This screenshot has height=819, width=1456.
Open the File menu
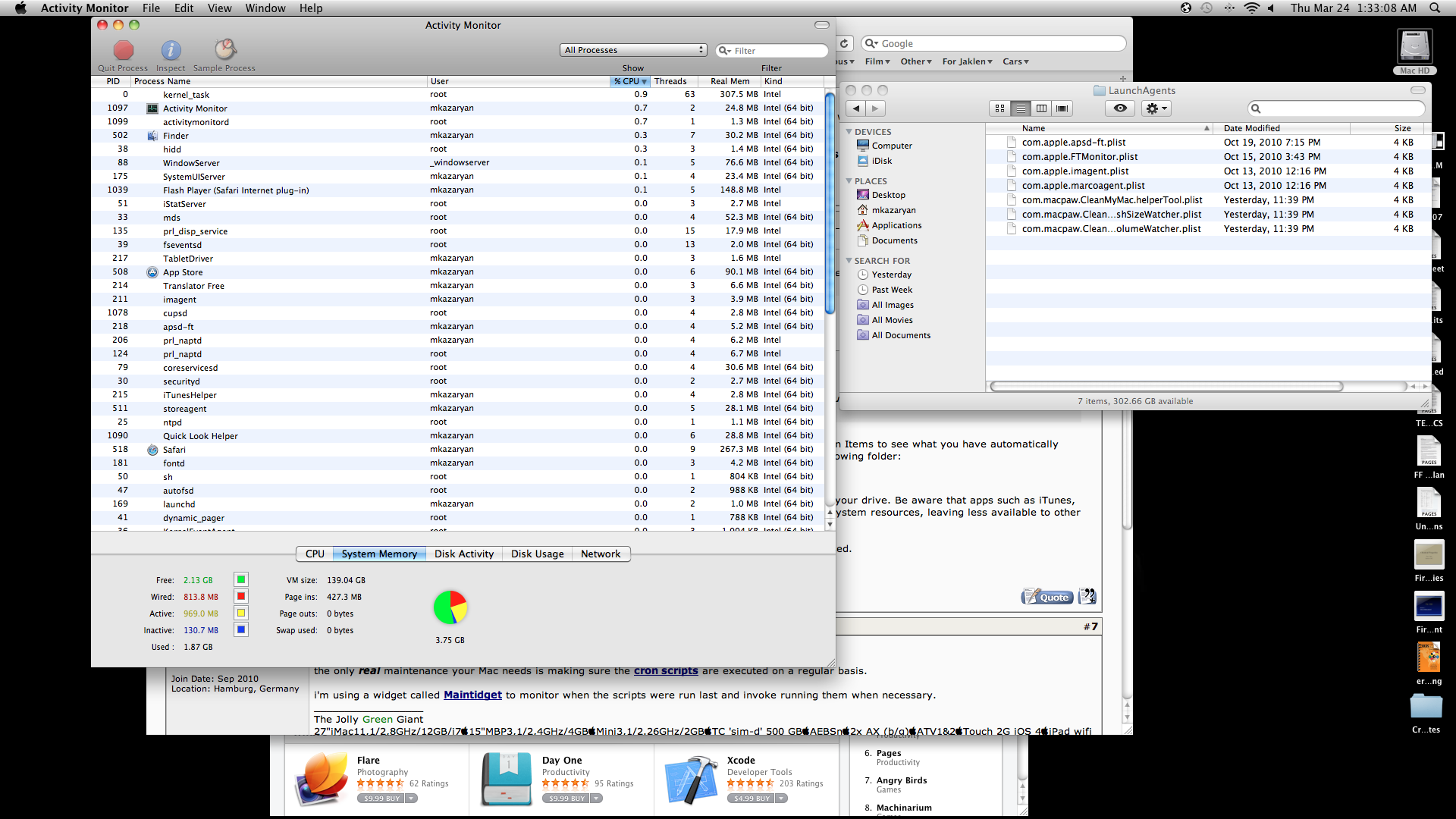click(x=151, y=8)
